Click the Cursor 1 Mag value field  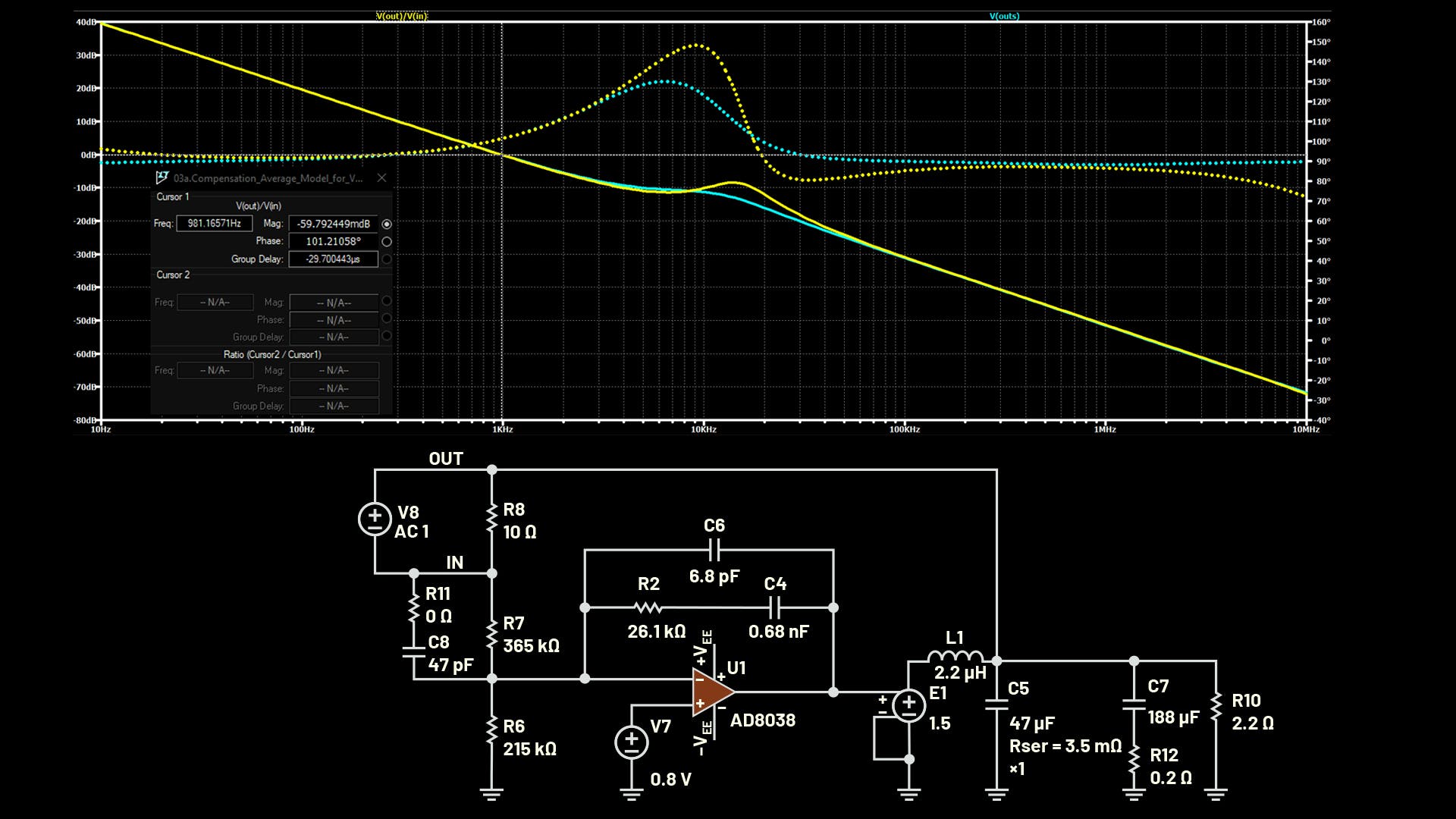tap(333, 224)
